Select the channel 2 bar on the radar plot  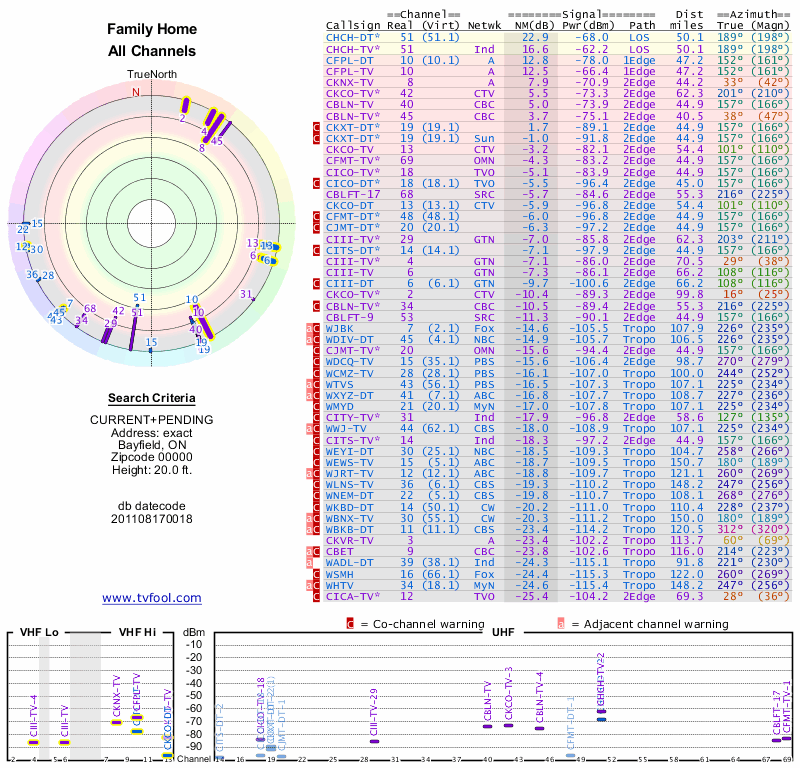[x=184, y=105]
